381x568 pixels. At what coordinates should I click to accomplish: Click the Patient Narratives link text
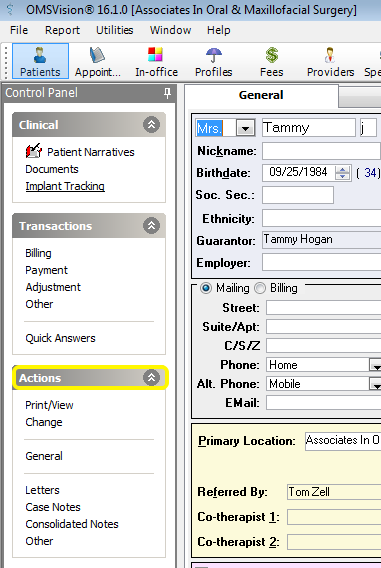click(x=91, y=152)
